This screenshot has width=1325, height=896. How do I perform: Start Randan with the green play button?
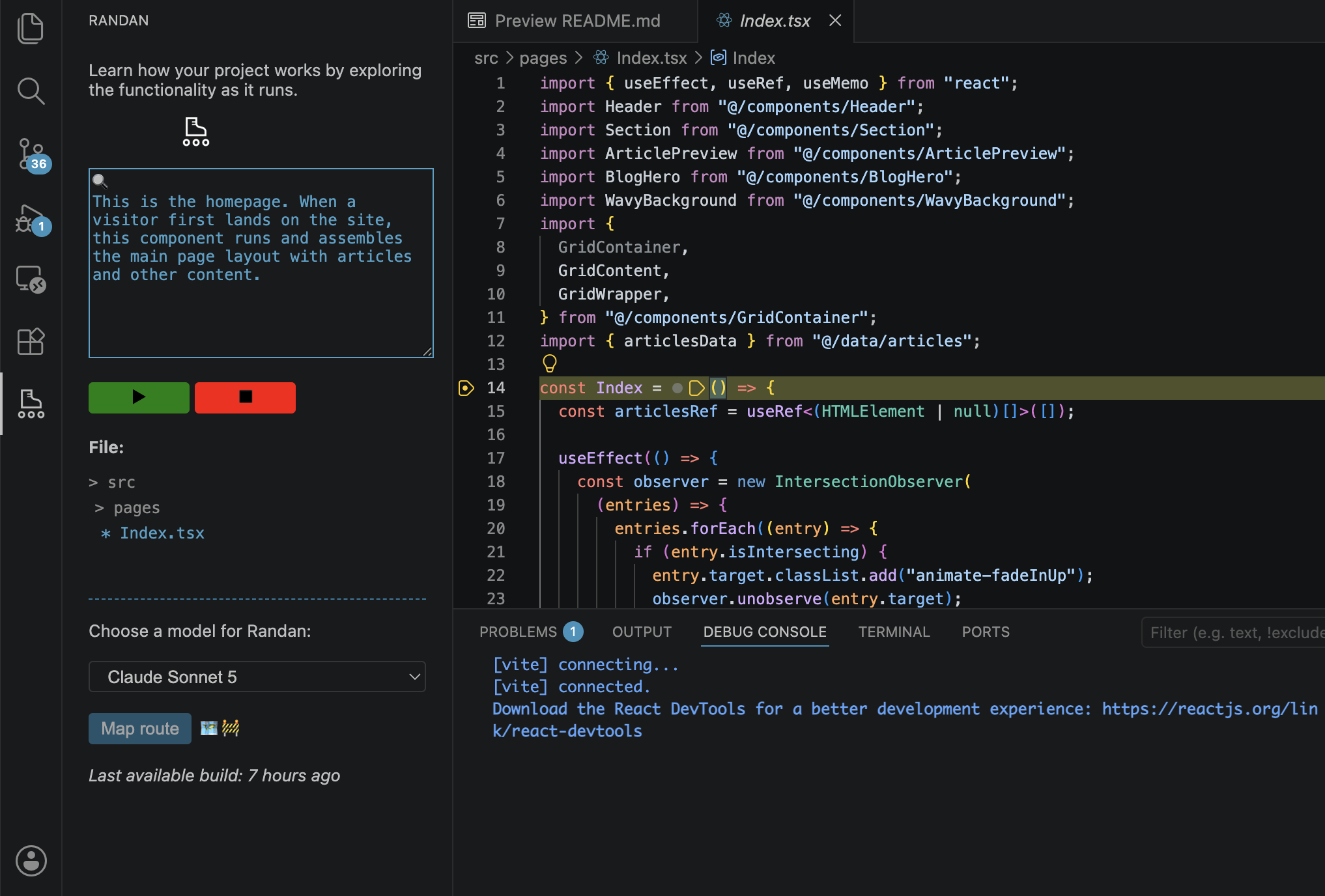pyautogui.click(x=139, y=397)
